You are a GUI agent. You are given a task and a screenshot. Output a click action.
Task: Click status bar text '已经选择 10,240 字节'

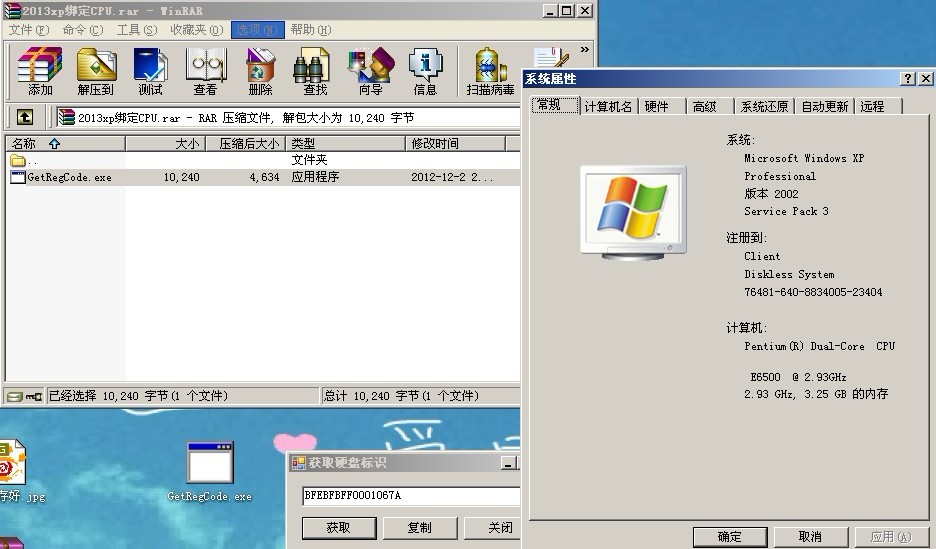pos(138,396)
